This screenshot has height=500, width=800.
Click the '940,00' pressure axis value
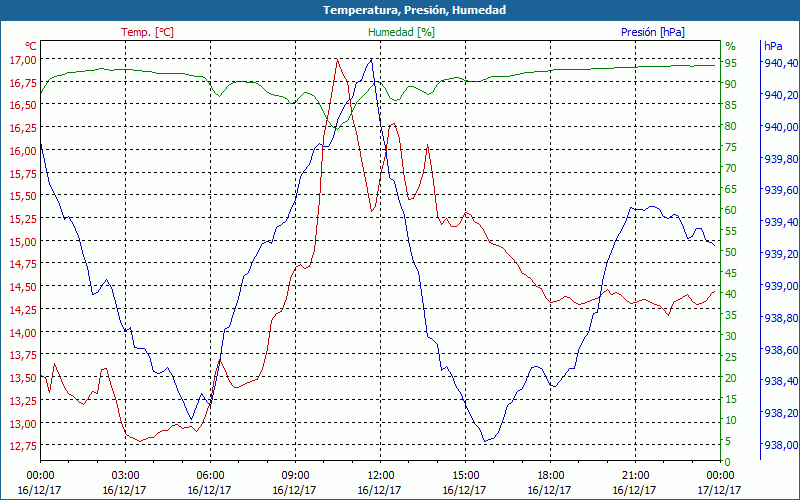tap(779, 127)
